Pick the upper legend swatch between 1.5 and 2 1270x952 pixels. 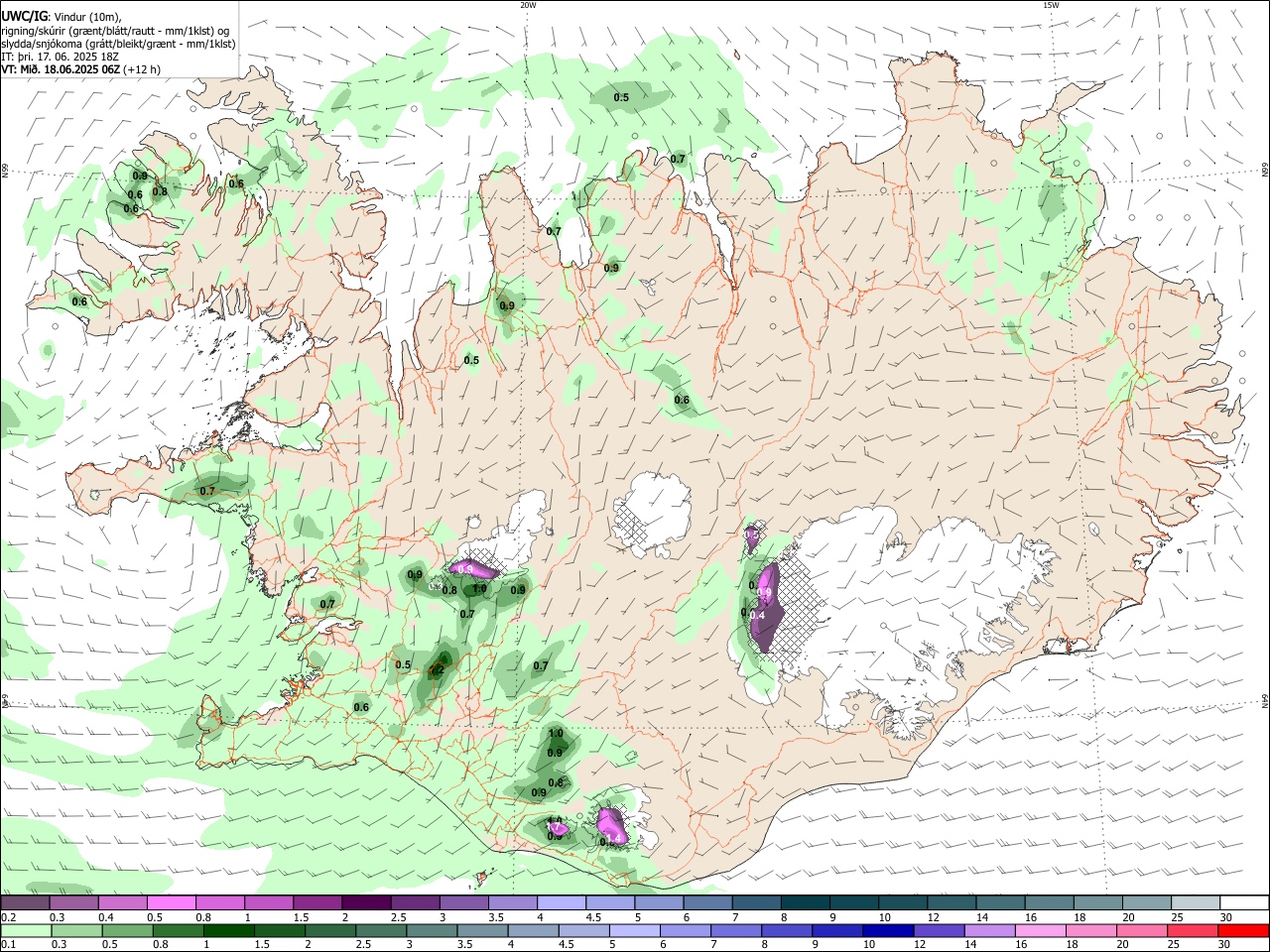(316, 902)
